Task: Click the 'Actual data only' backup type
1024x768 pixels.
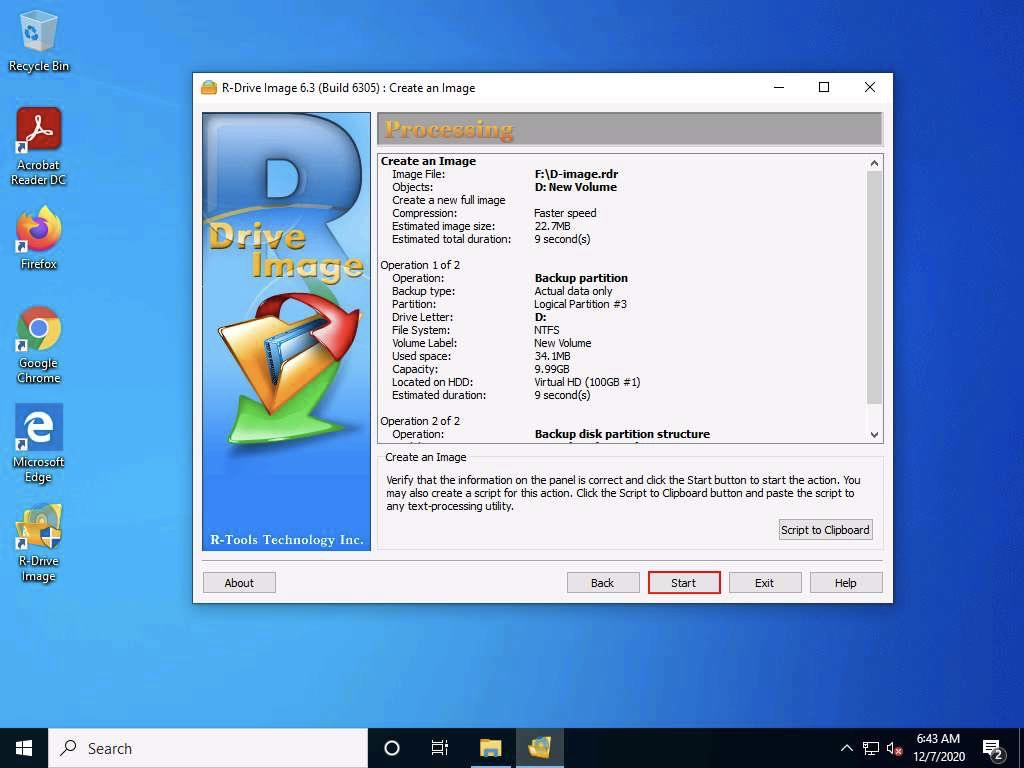Action: (573, 291)
